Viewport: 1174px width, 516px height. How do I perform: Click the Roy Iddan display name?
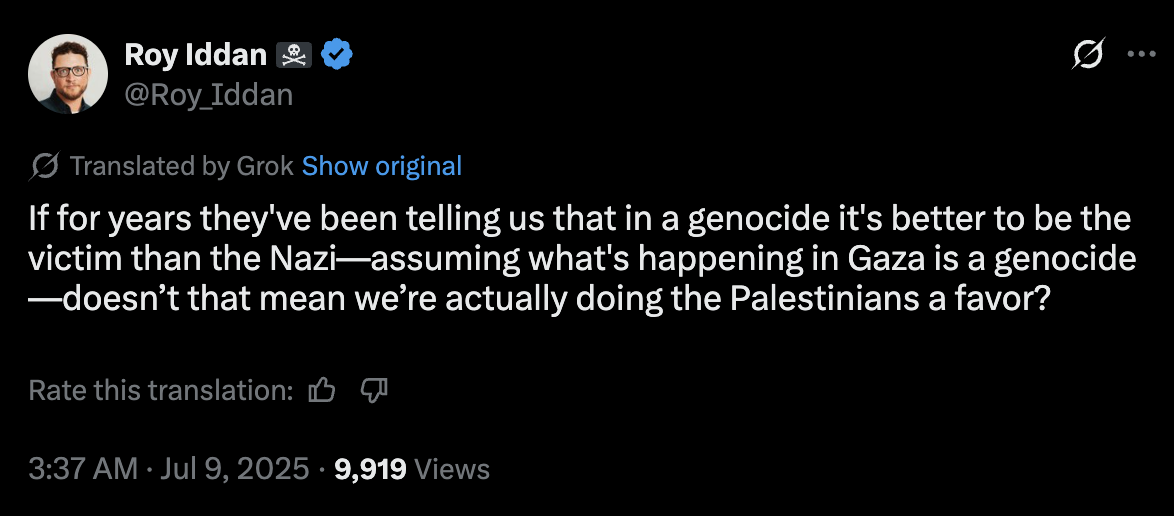tap(195, 56)
